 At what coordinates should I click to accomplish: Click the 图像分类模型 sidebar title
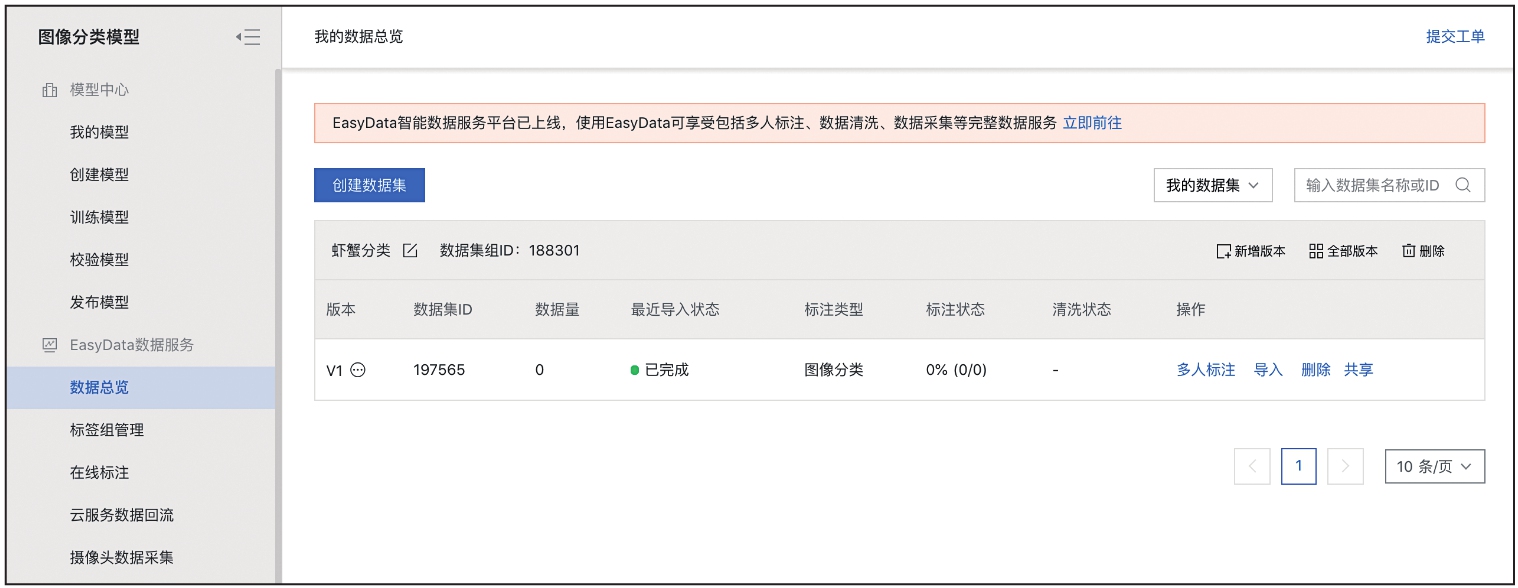[89, 37]
